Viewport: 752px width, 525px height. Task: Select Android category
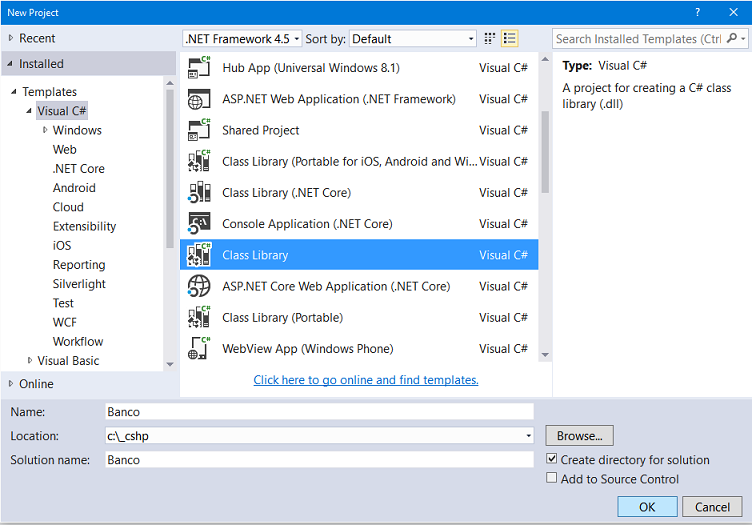[x=74, y=188]
